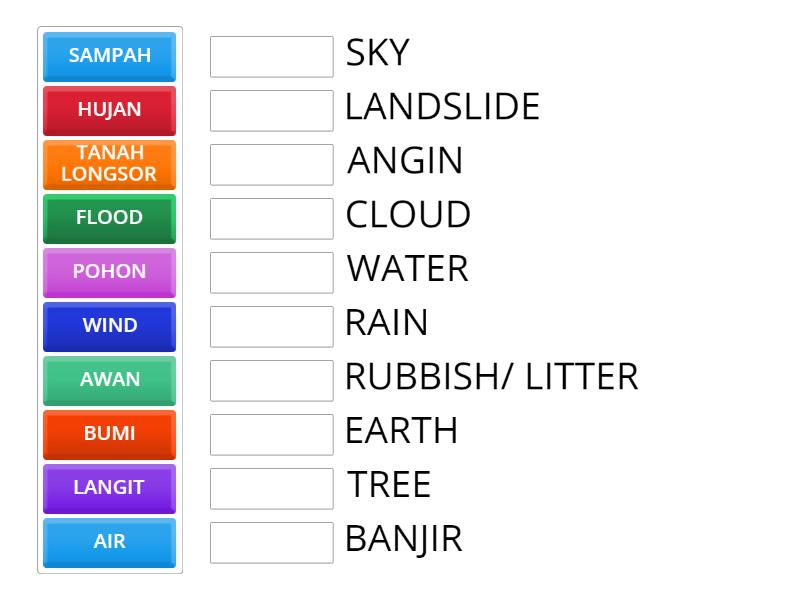Select the blue WIND tile
Screen dimensions: 800x600
pos(109,326)
